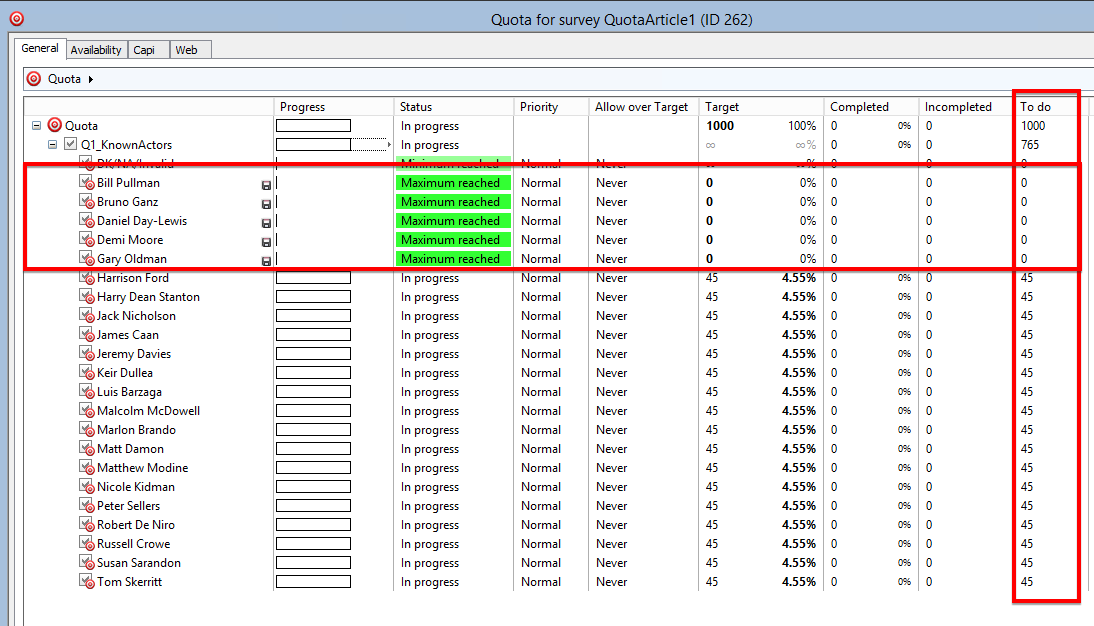This screenshot has height=626, width=1094.
Task: Click the Incompleted column header
Action: (966, 107)
